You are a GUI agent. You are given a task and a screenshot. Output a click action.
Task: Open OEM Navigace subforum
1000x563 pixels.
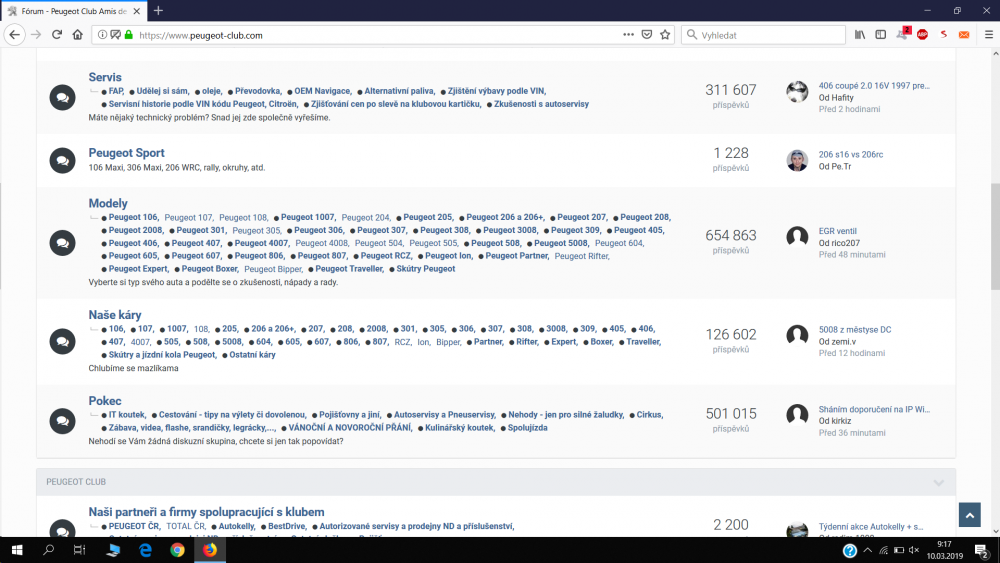pos(323,91)
